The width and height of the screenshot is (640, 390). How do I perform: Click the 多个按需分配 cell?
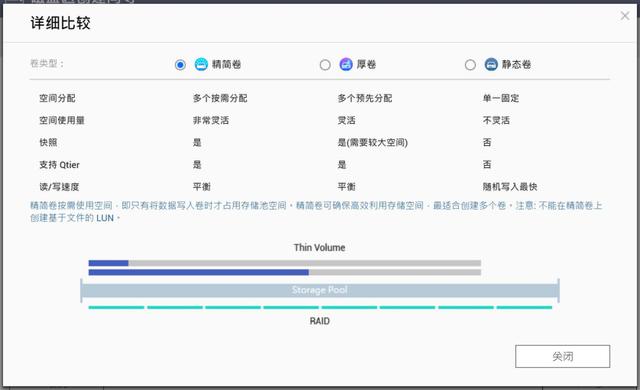click(x=220, y=98)
